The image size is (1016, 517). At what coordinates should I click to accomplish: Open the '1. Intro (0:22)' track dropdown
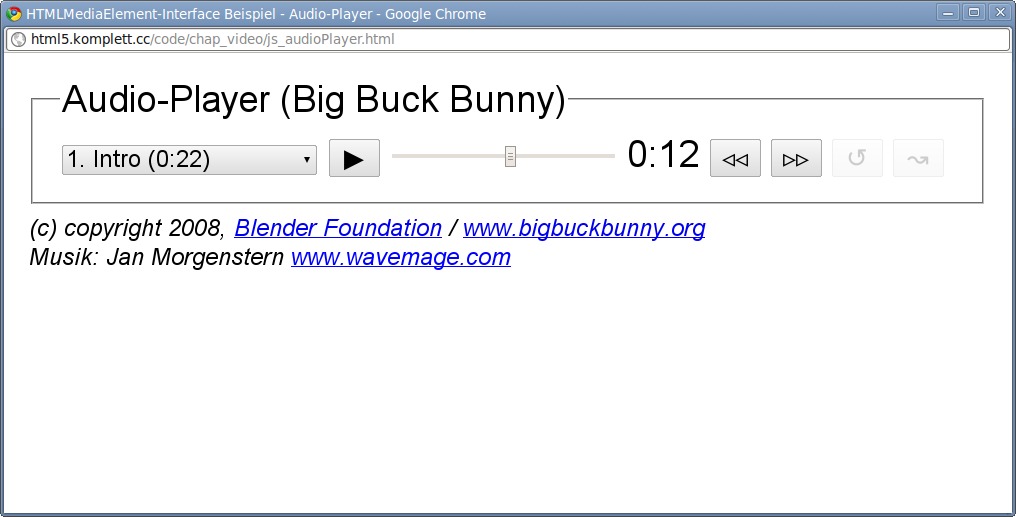pyautogui.click(x=189, y=160)
